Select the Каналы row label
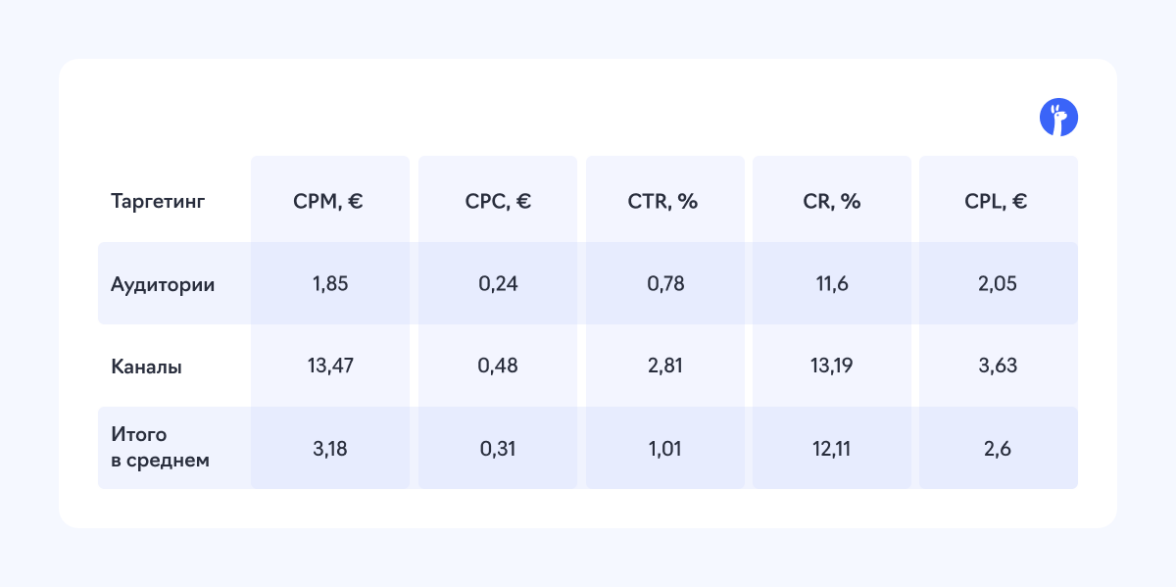Viewport: 1176px width, 587px height. click(147, 366)
